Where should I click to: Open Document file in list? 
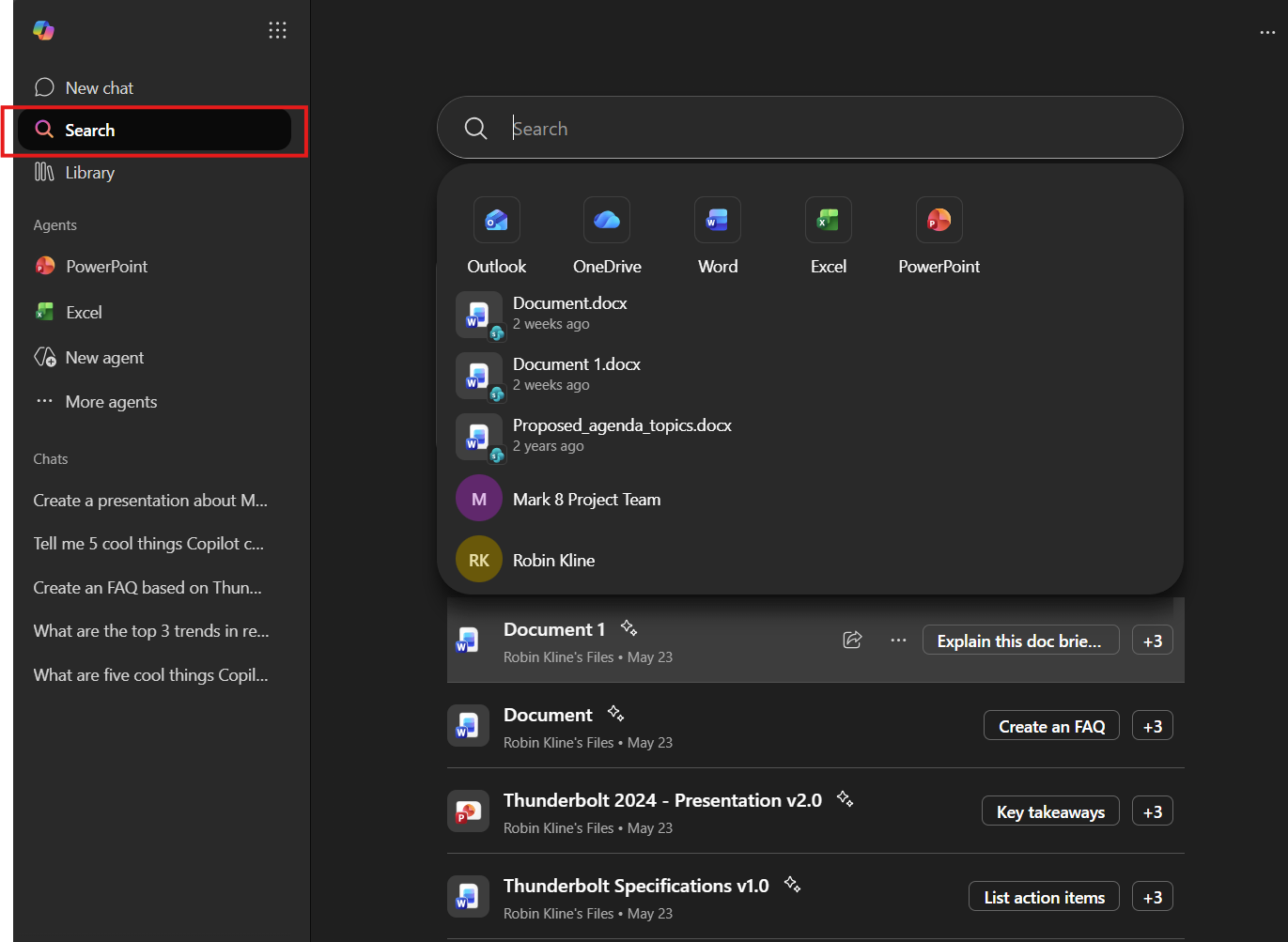tap(548, 715)
